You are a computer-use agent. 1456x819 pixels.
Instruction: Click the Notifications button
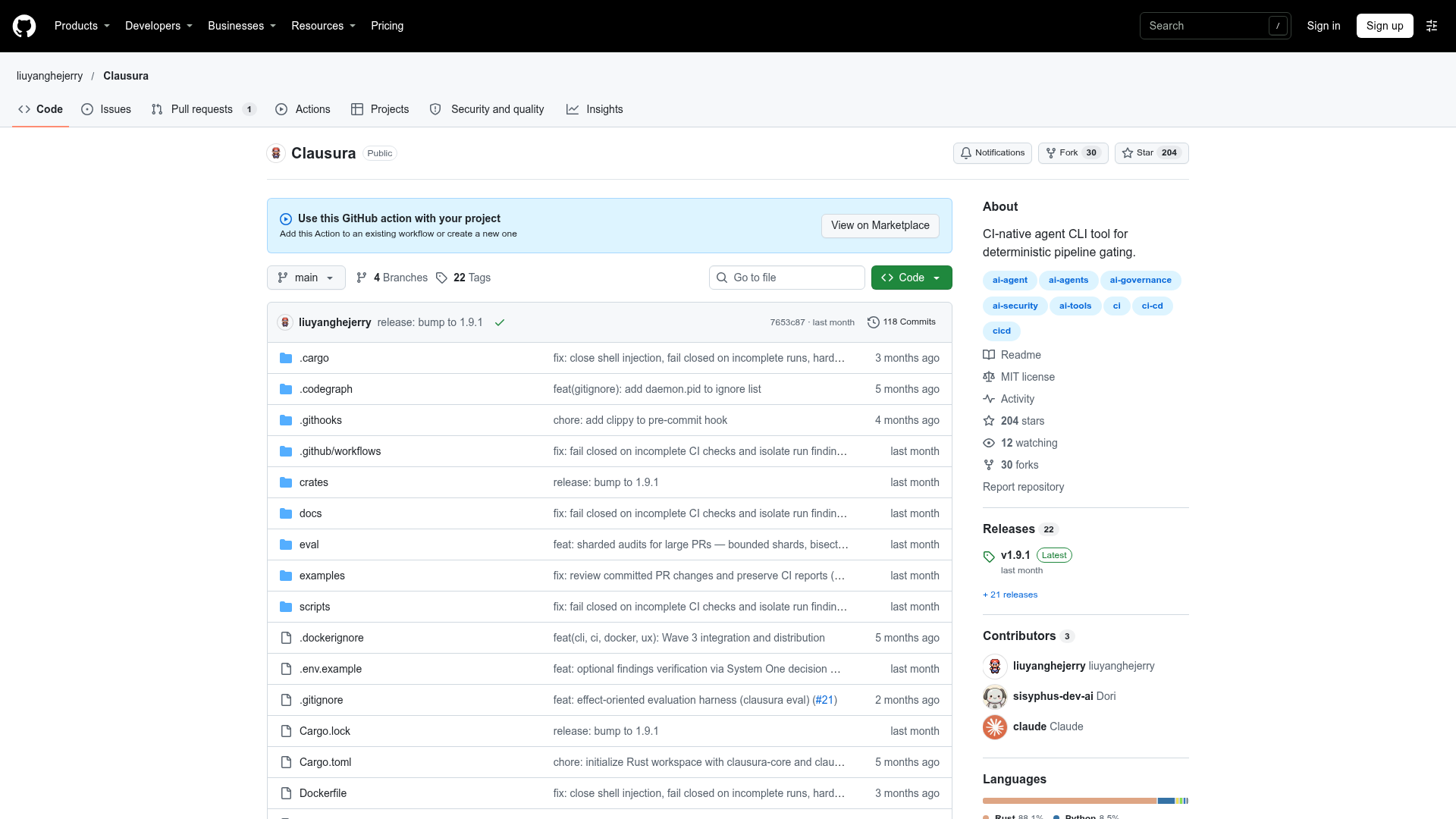[x=993, y=153]
